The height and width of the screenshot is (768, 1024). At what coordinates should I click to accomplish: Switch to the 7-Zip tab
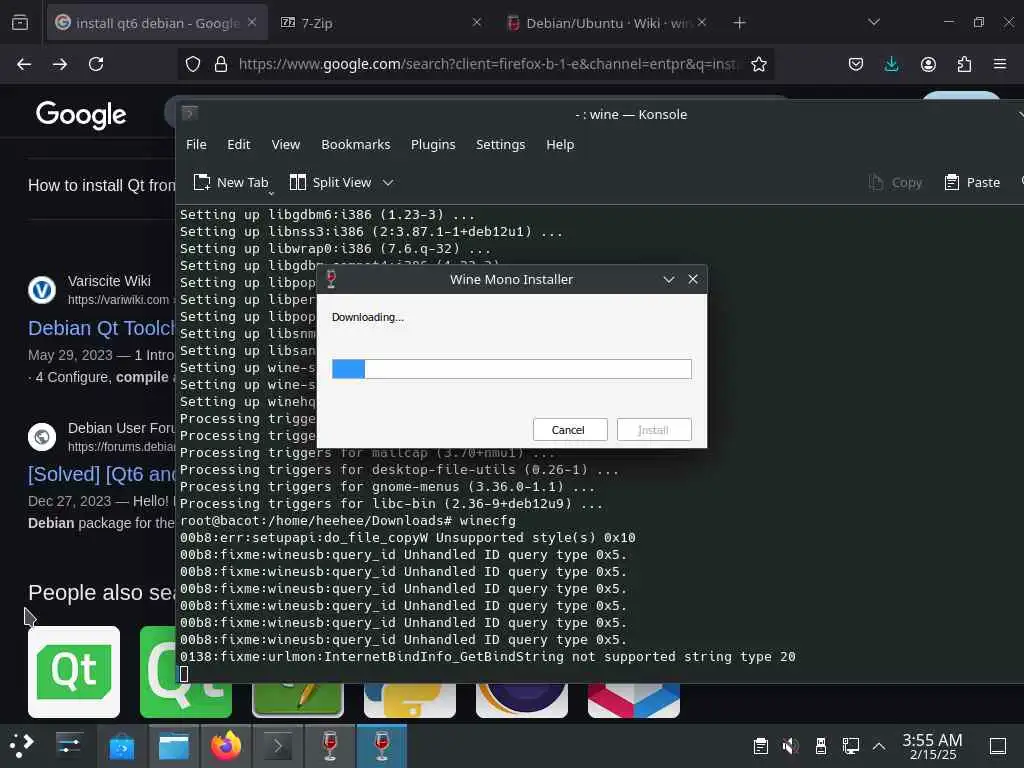[x=379, y=23]
